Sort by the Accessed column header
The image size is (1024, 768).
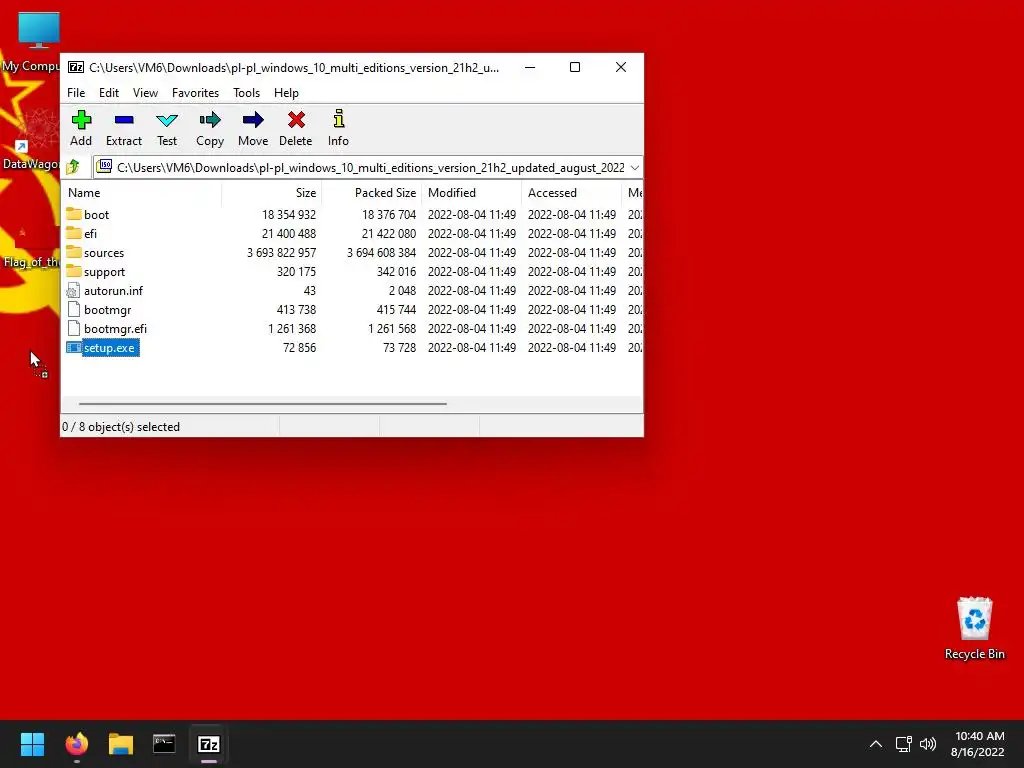571,193
